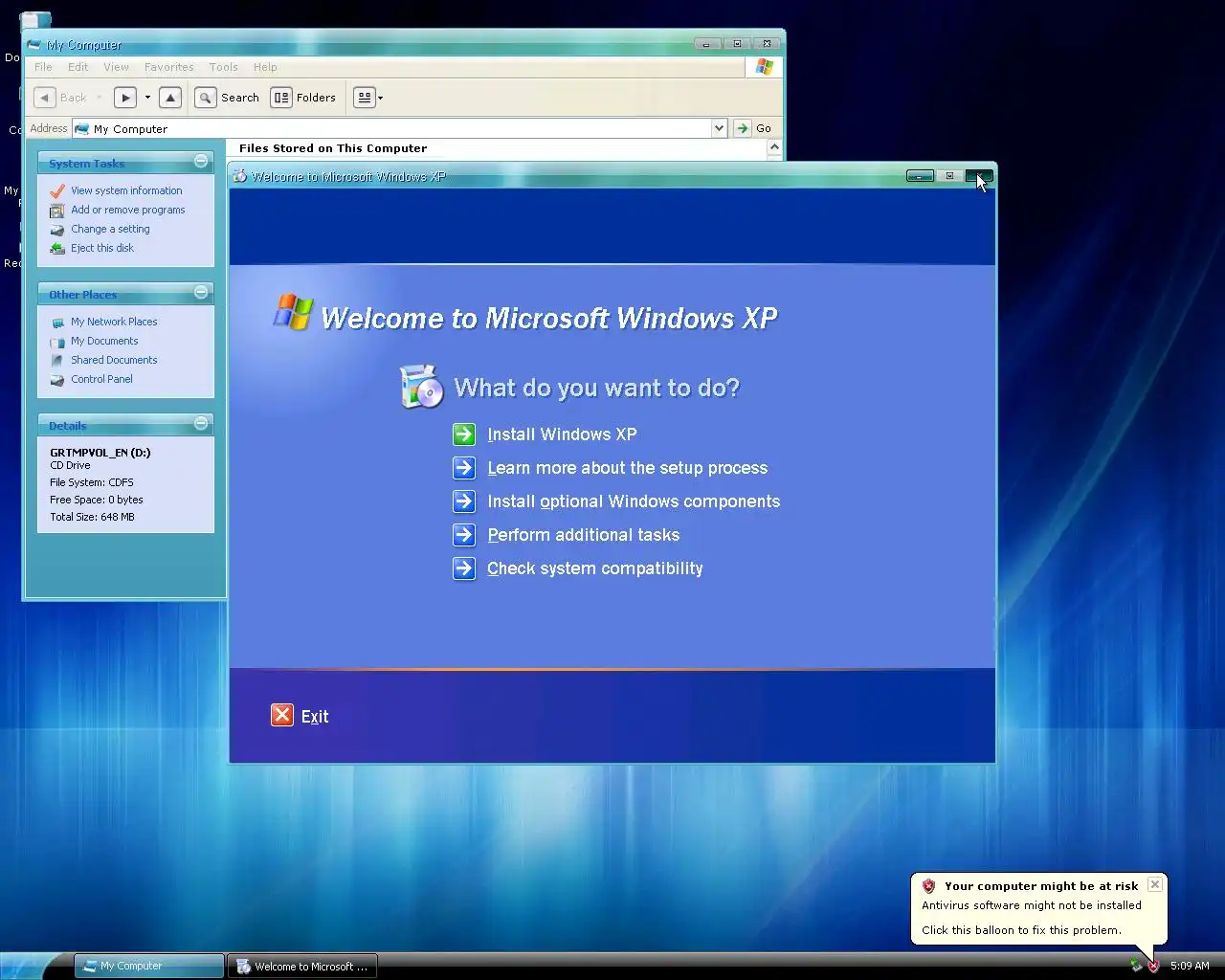Collapse the Details panel
1225x980 pixels.
pyautogui.click(x=201, y=424)
